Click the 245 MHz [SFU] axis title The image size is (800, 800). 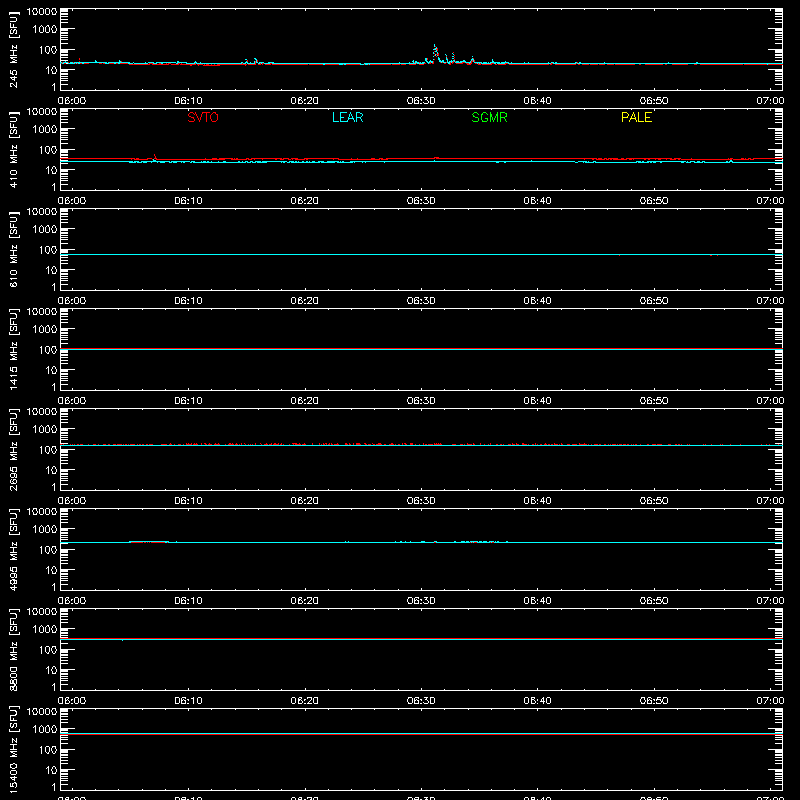click(13, 50)
